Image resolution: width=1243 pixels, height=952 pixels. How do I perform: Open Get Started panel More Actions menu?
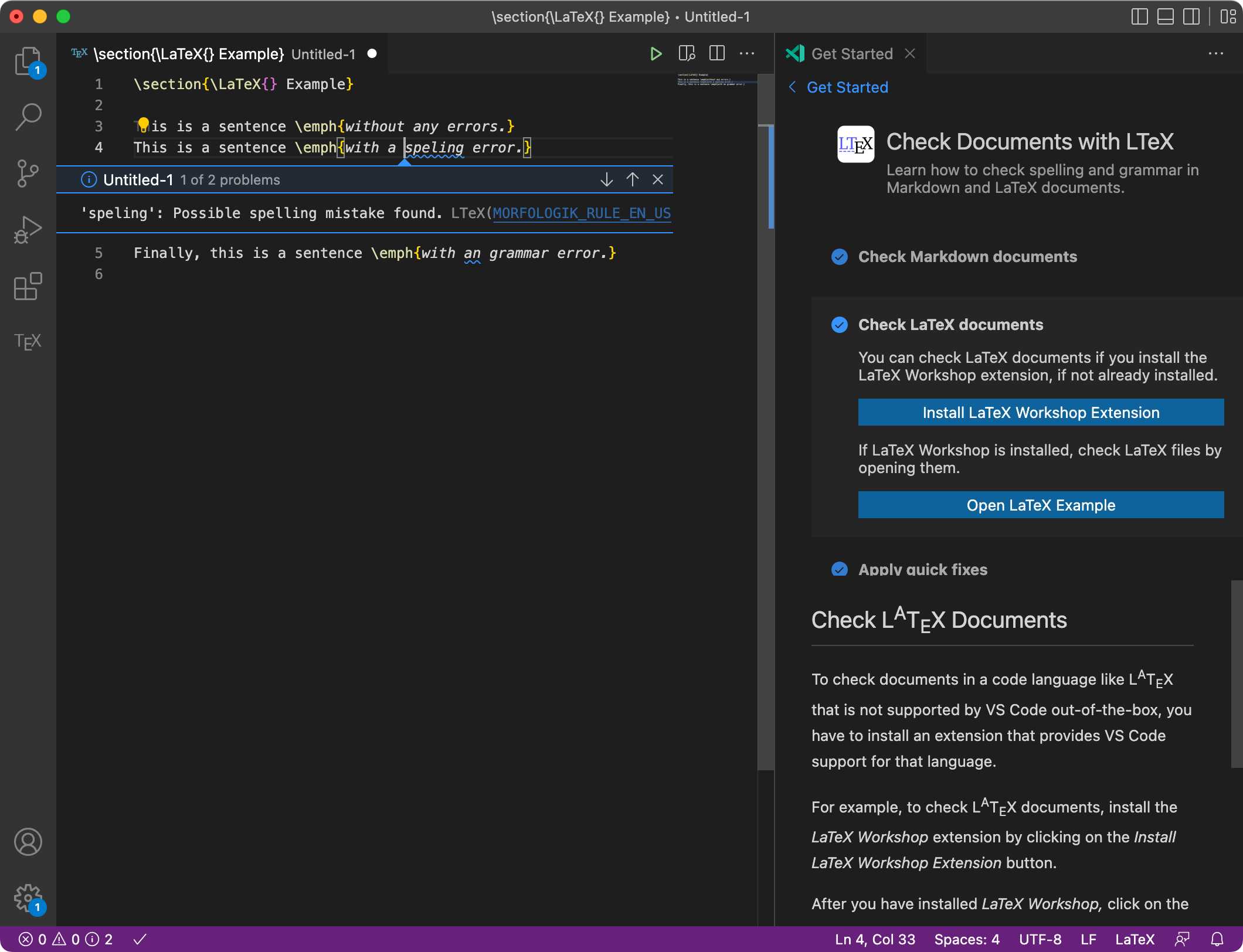[1215, 53]
